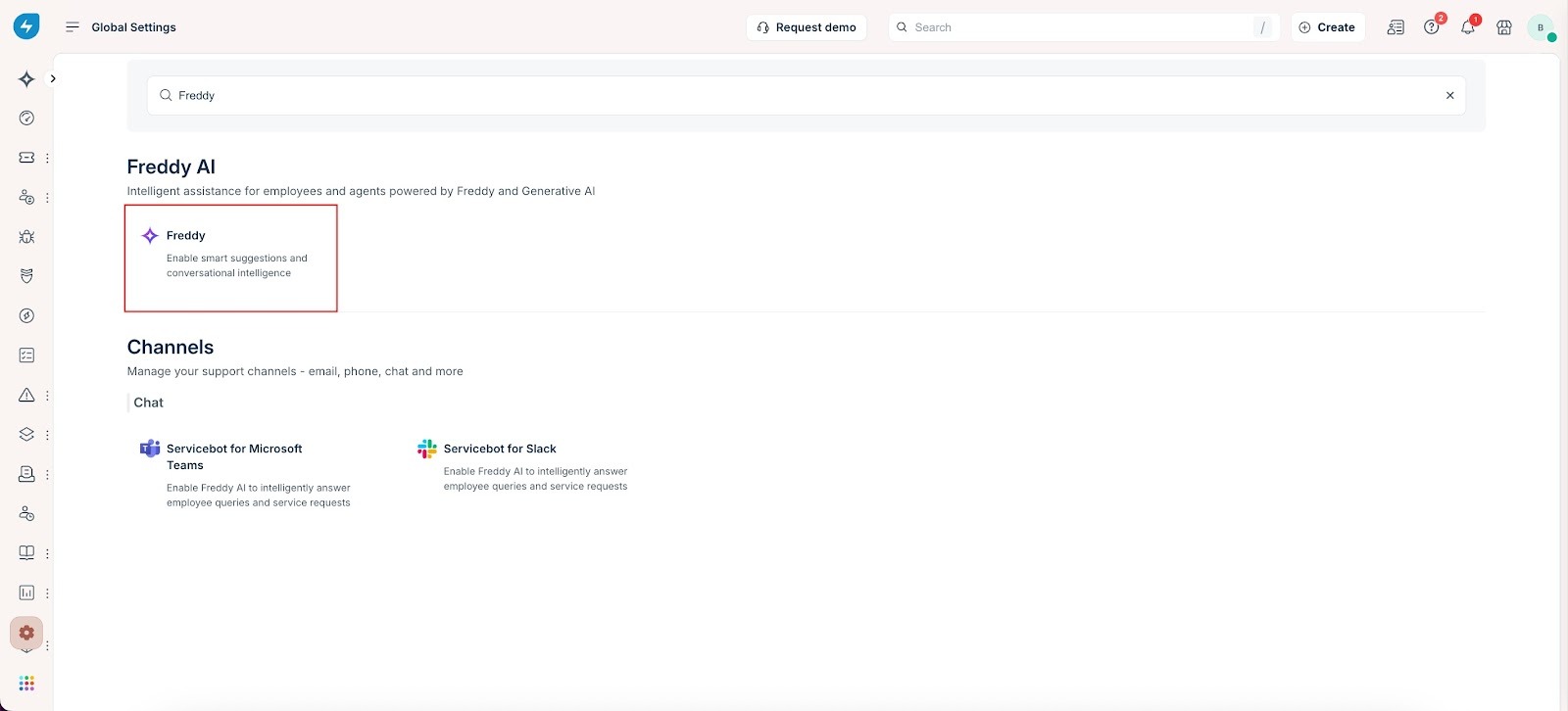Click the Create button
The width and height of the screenshot is (1568, 711).
[1328, 27]
